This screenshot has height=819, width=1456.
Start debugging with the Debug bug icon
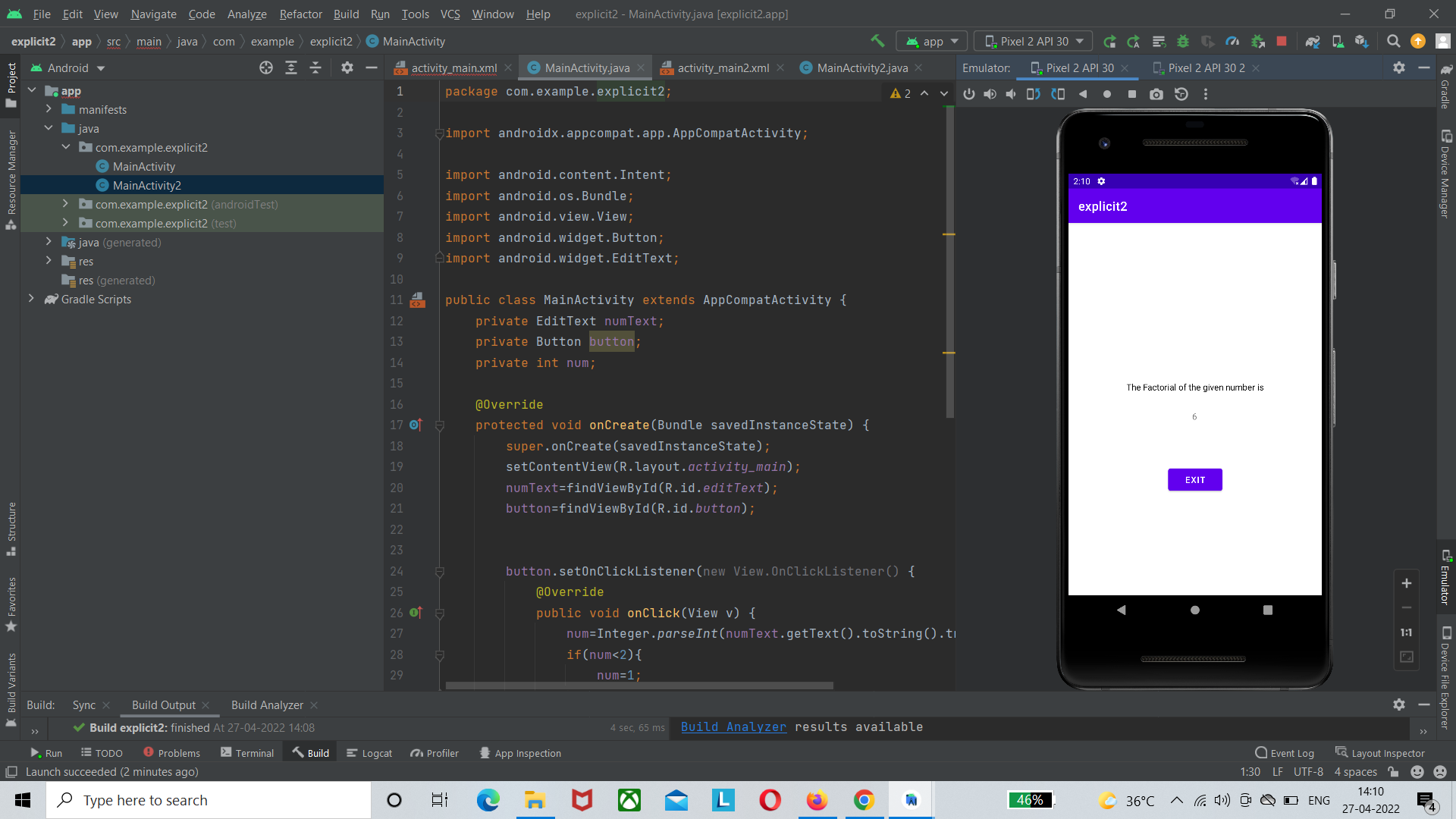tap(1184, 41)
